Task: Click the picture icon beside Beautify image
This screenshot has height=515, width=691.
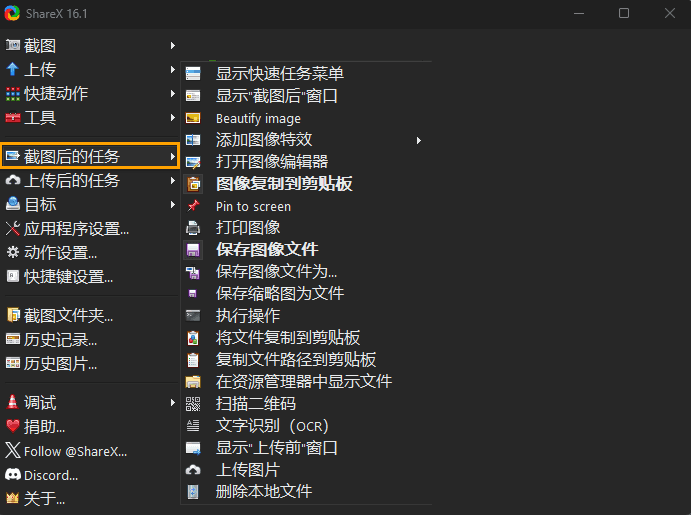Action: 193,118
